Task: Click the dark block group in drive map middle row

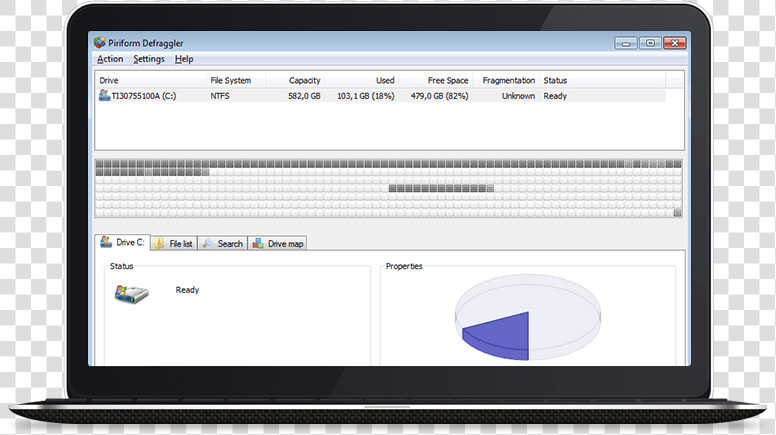Action: 441,189
